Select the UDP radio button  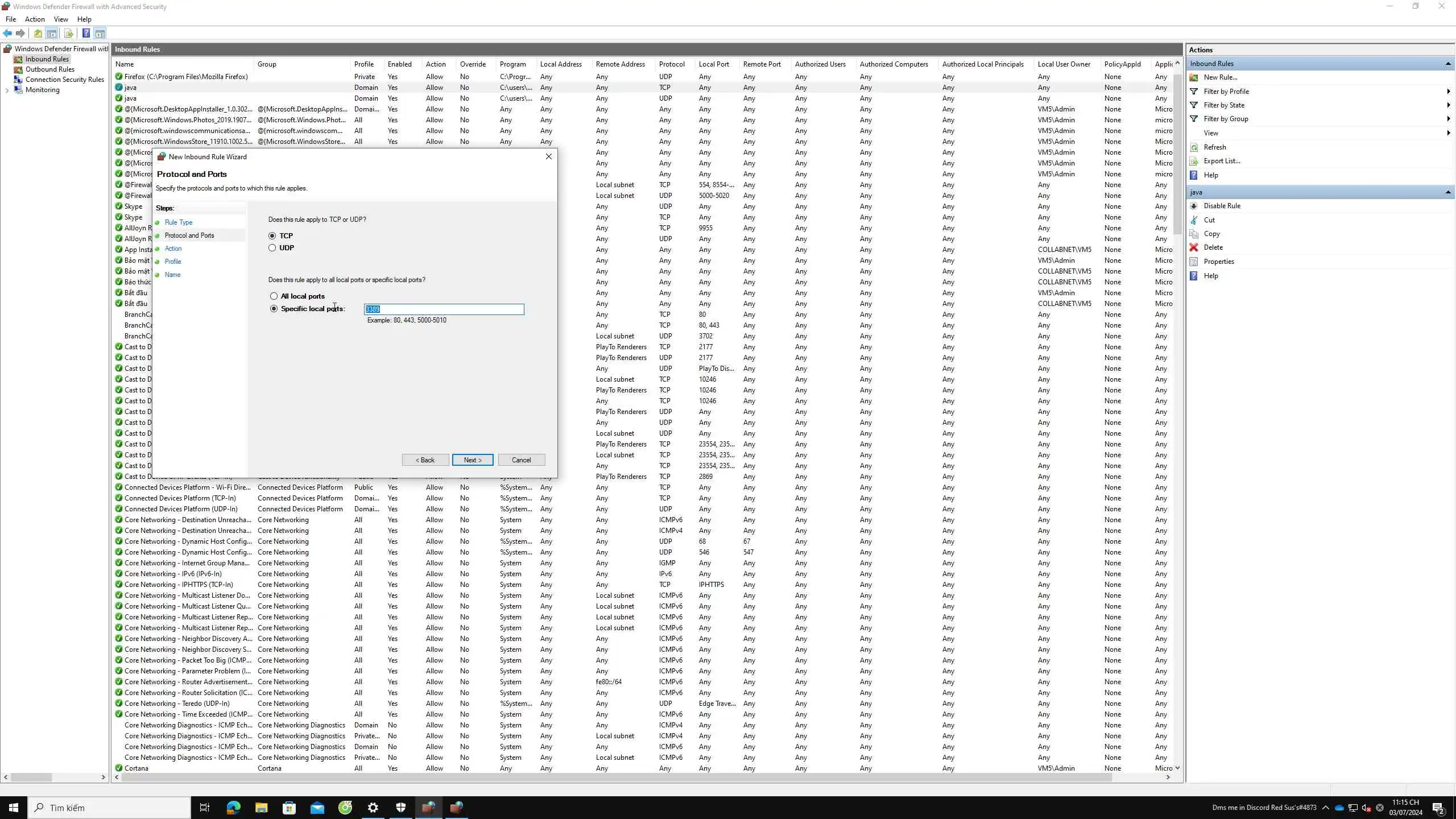(272, 248)
